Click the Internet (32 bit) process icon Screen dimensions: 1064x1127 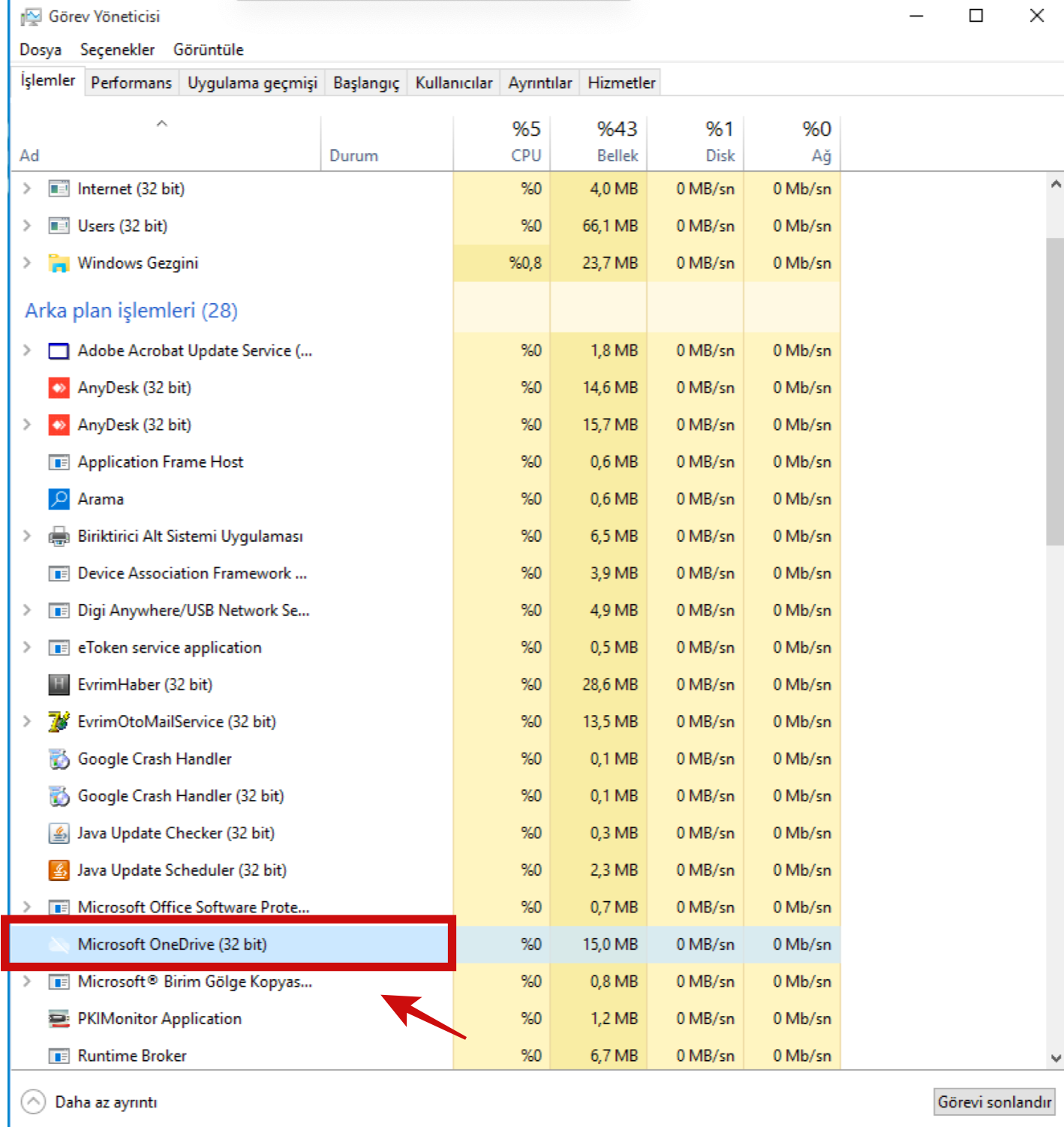[x=59, y=188]
